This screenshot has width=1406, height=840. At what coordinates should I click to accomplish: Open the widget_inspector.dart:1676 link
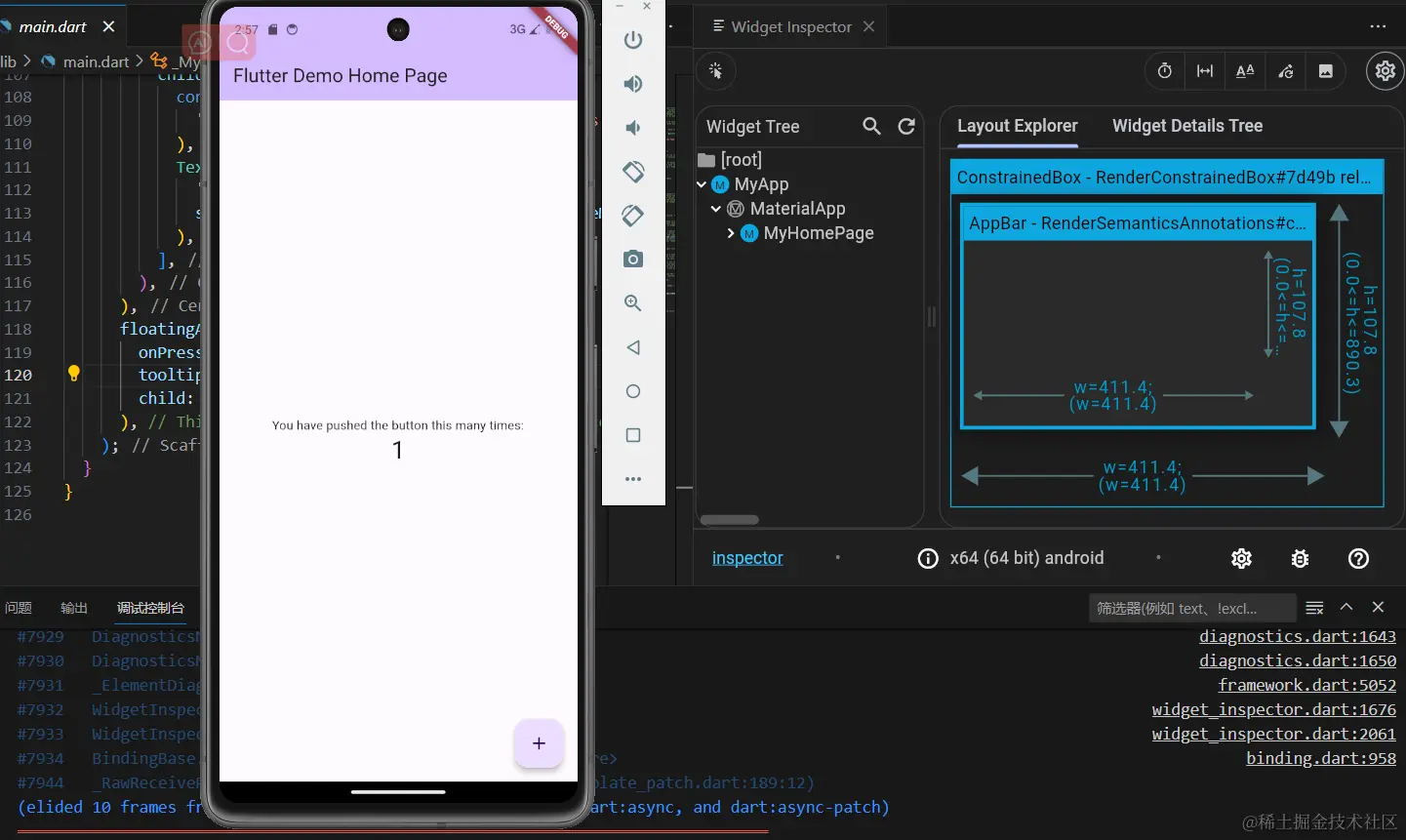1274,709
